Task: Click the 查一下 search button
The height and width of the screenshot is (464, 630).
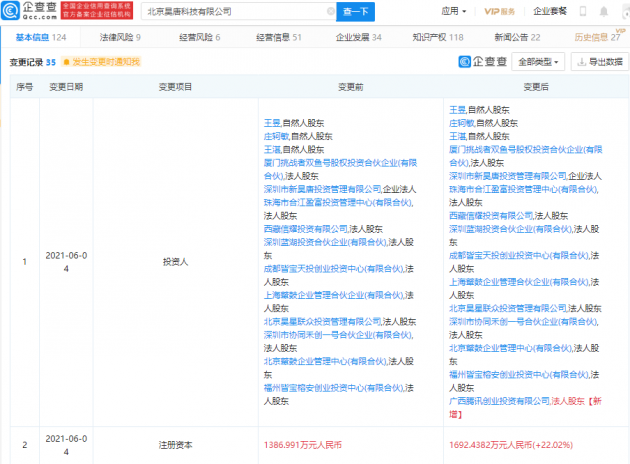Action: [x=355, y=11]
